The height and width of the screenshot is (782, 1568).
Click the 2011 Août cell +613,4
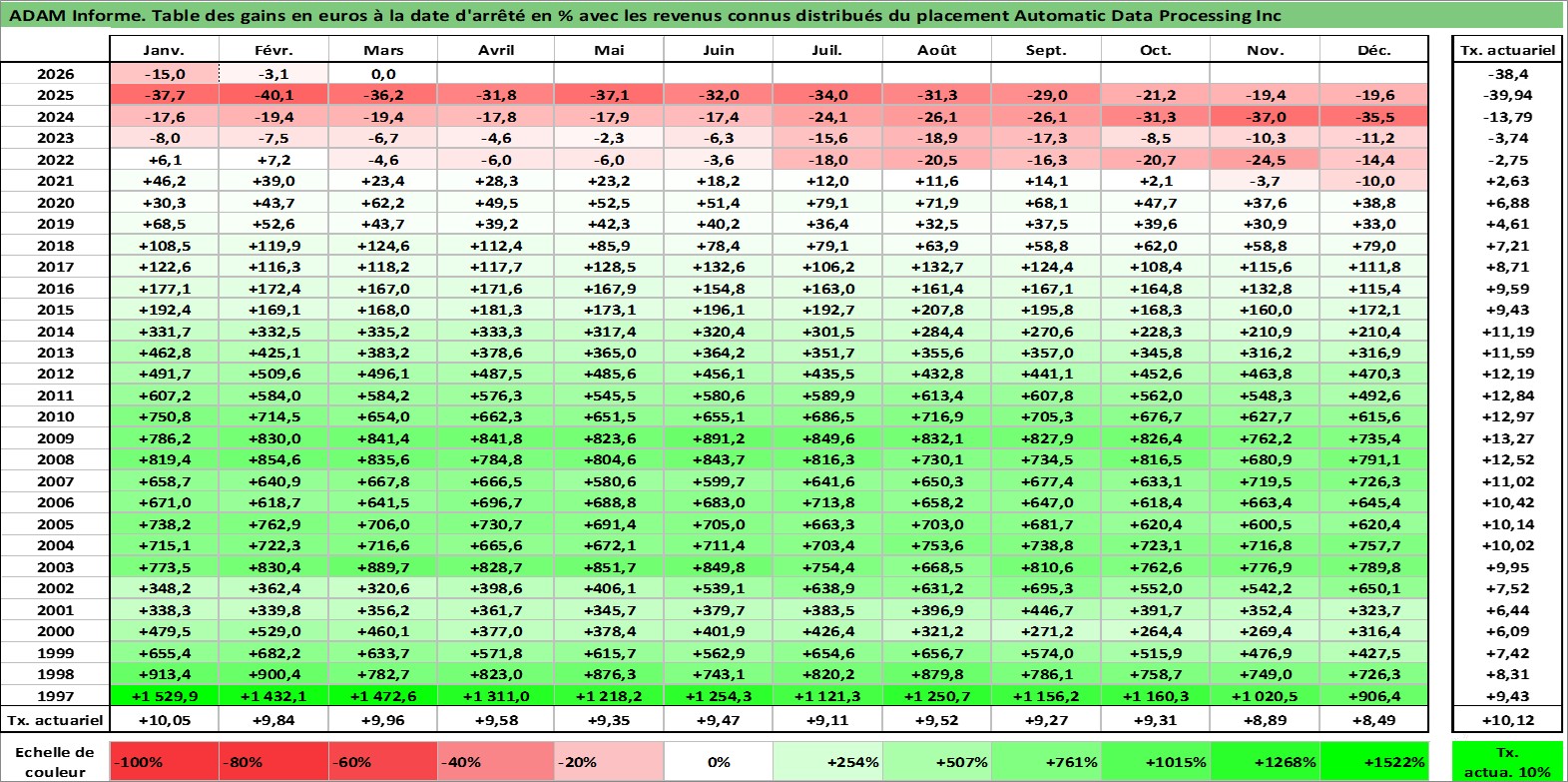pos(937,395)
